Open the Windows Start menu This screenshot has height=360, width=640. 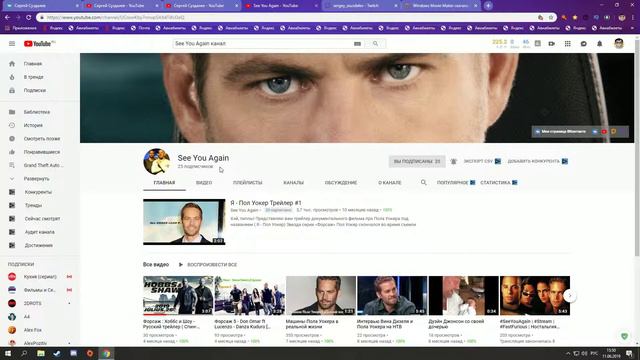pyautogui.click(x=8, y=353)
